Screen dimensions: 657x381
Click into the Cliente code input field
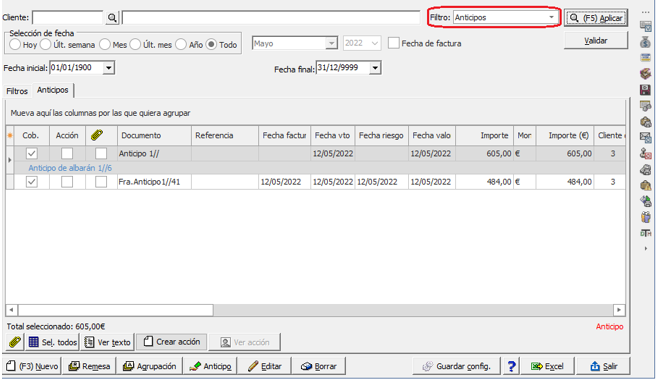(67, 17)
